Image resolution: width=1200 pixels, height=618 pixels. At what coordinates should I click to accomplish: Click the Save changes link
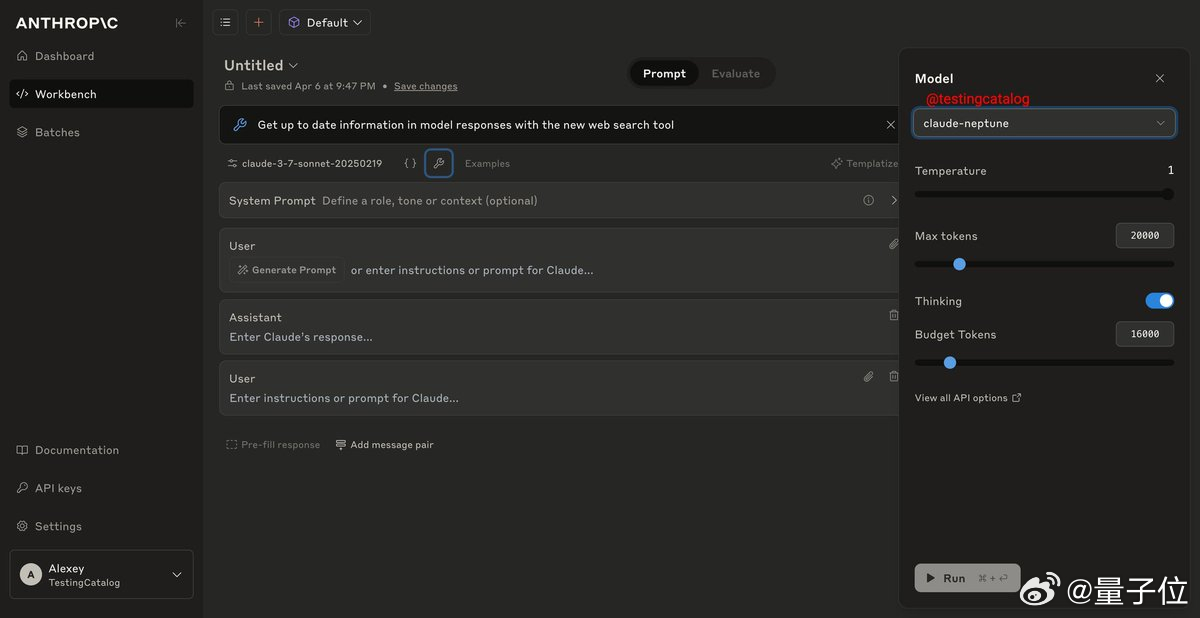(425, 86)
